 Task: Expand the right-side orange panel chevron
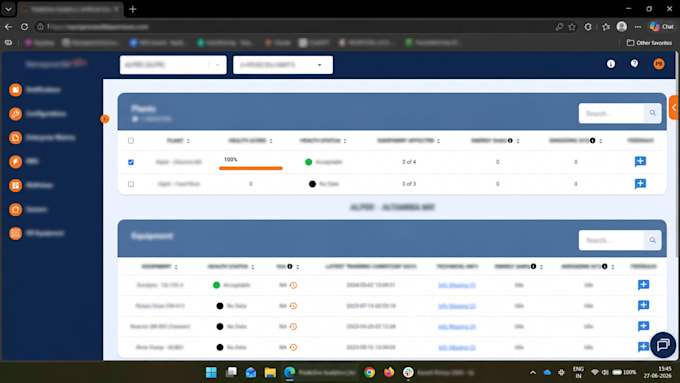[x=674, y=108]
